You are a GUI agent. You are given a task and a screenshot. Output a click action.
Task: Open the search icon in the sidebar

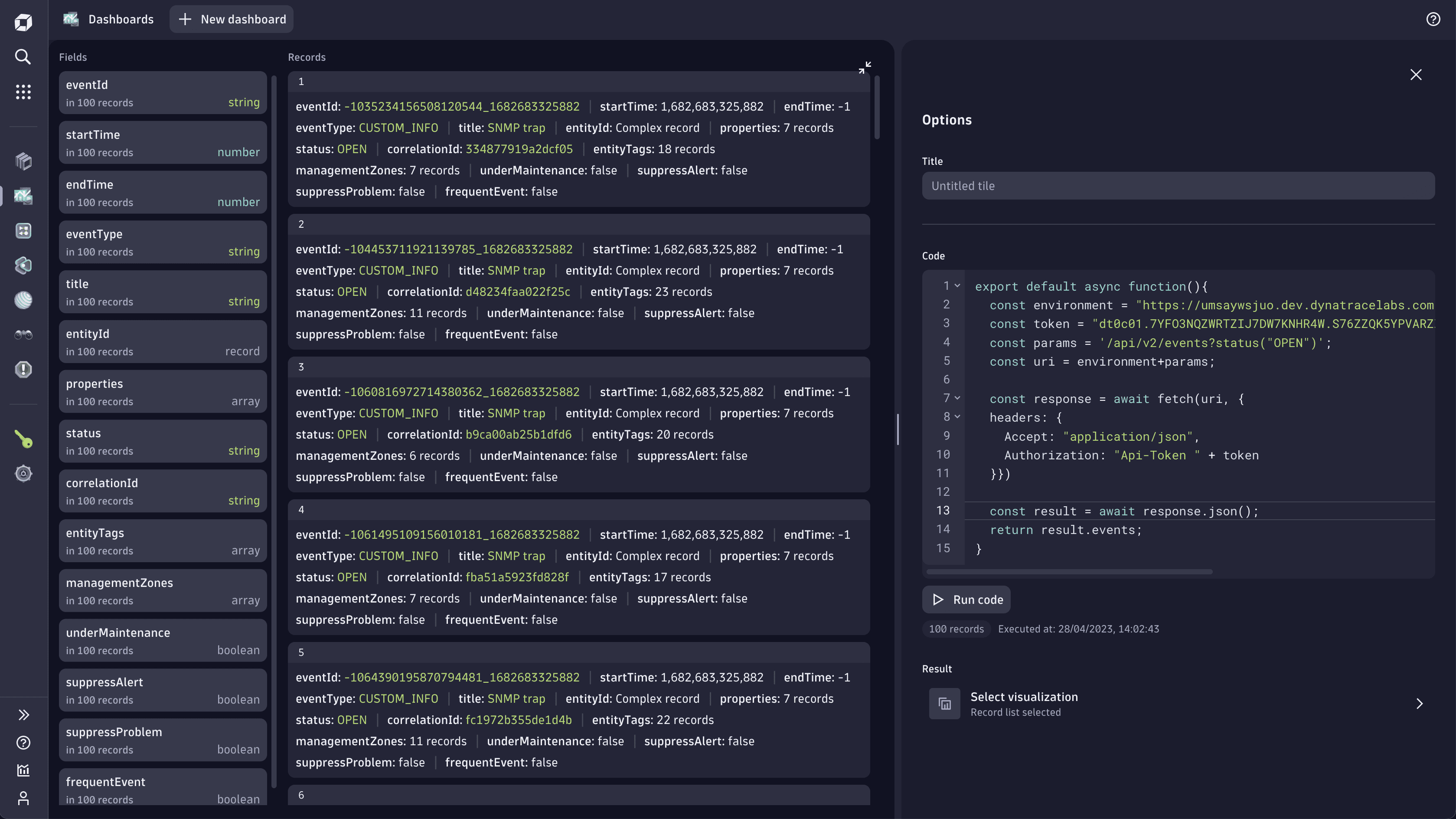click(x=23, y=56)
